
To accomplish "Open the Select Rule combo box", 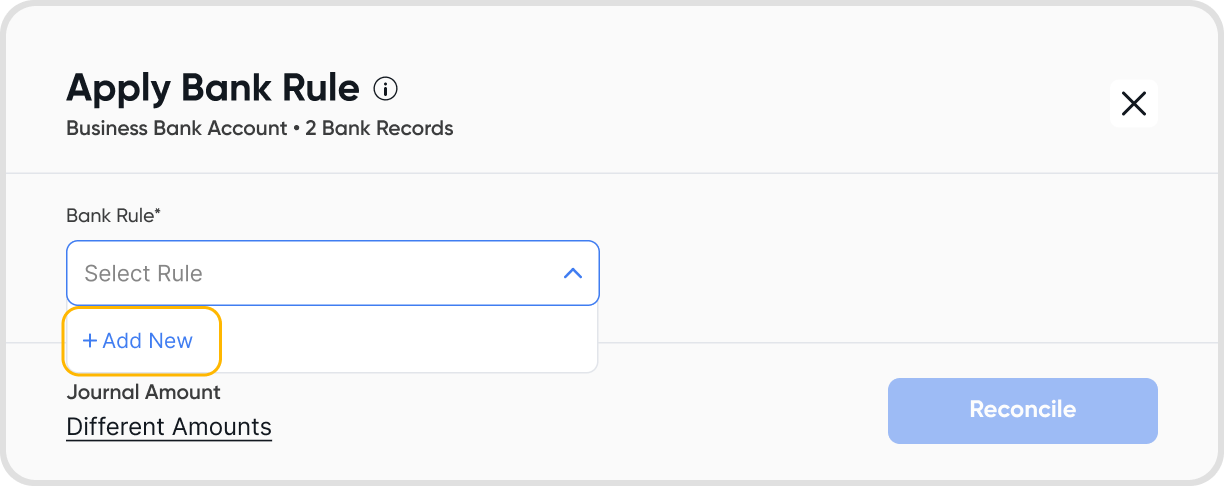I will pyautogui.click(x=333, y=273).
